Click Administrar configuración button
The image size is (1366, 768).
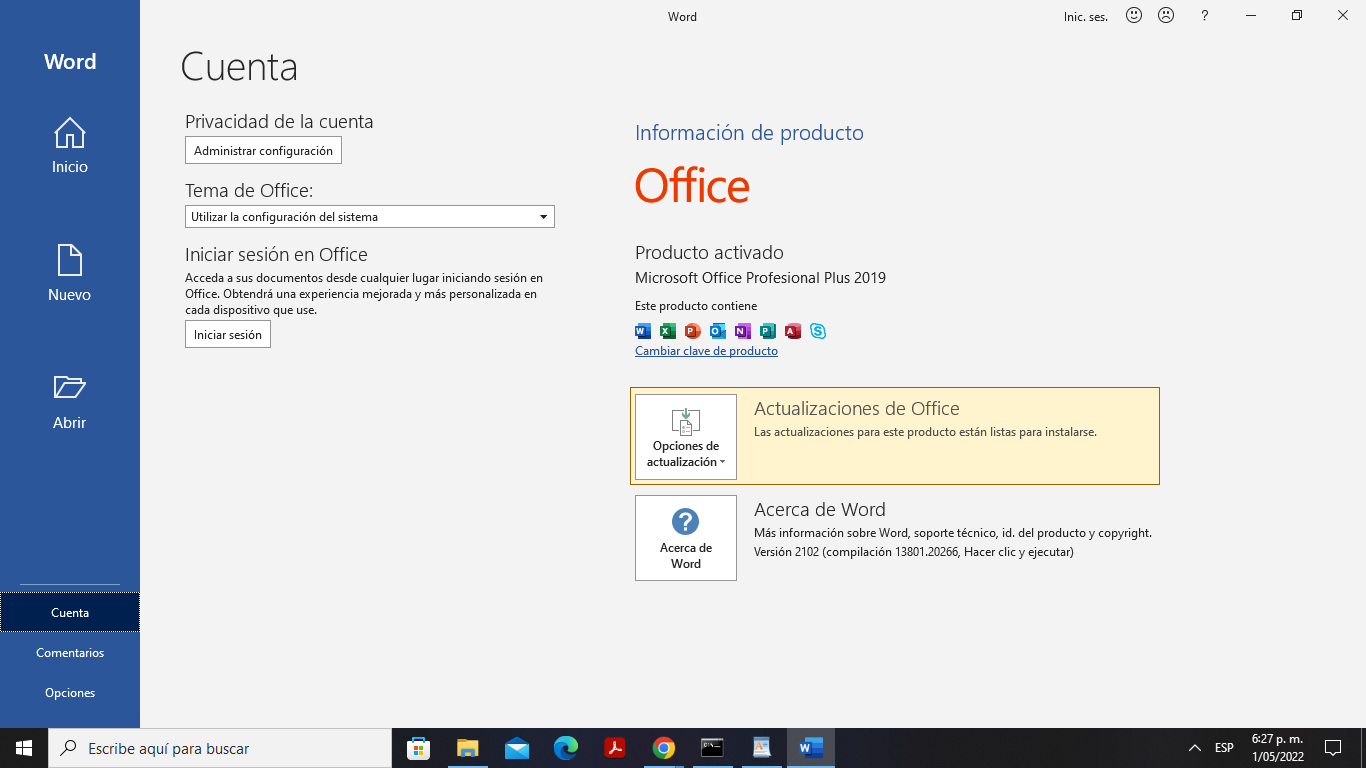[x=263, y=150]
